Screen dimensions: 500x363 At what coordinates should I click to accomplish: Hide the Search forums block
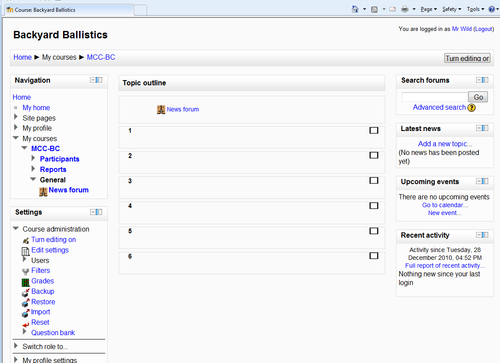click(x=479, y=80)
